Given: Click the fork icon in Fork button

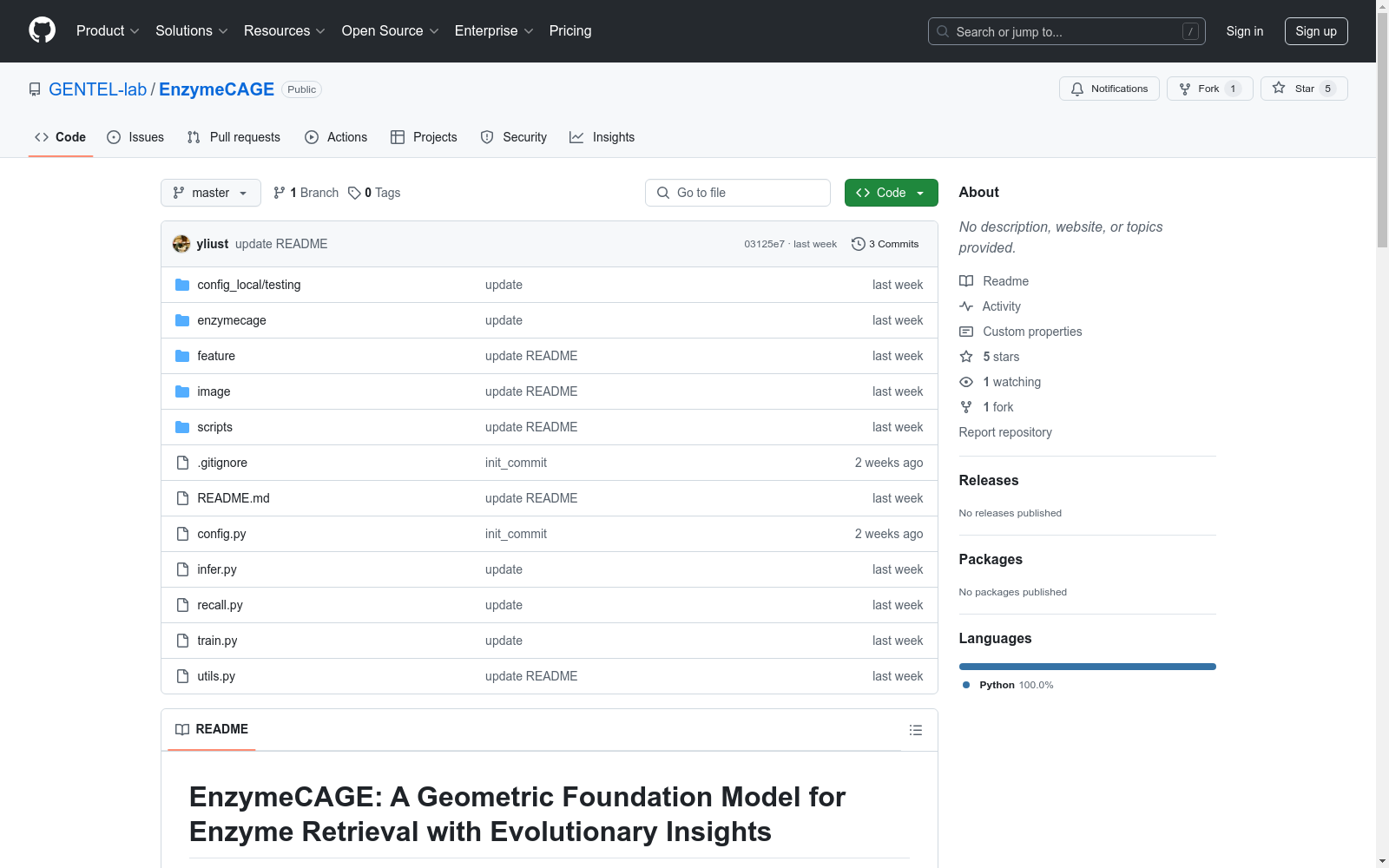Looking at the screenshot, I should click(x=1185, y=89).
